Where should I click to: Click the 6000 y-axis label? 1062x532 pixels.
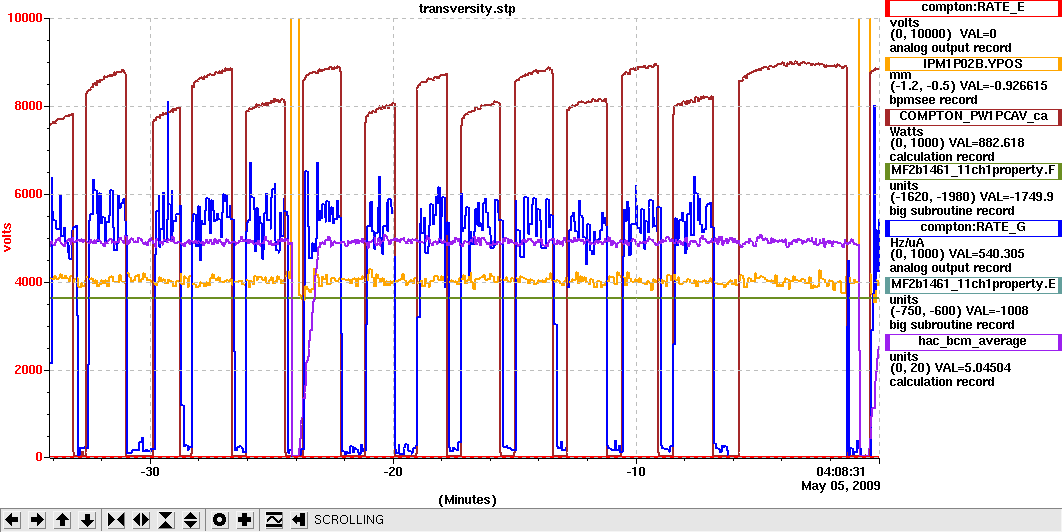(x=30, y=194)
